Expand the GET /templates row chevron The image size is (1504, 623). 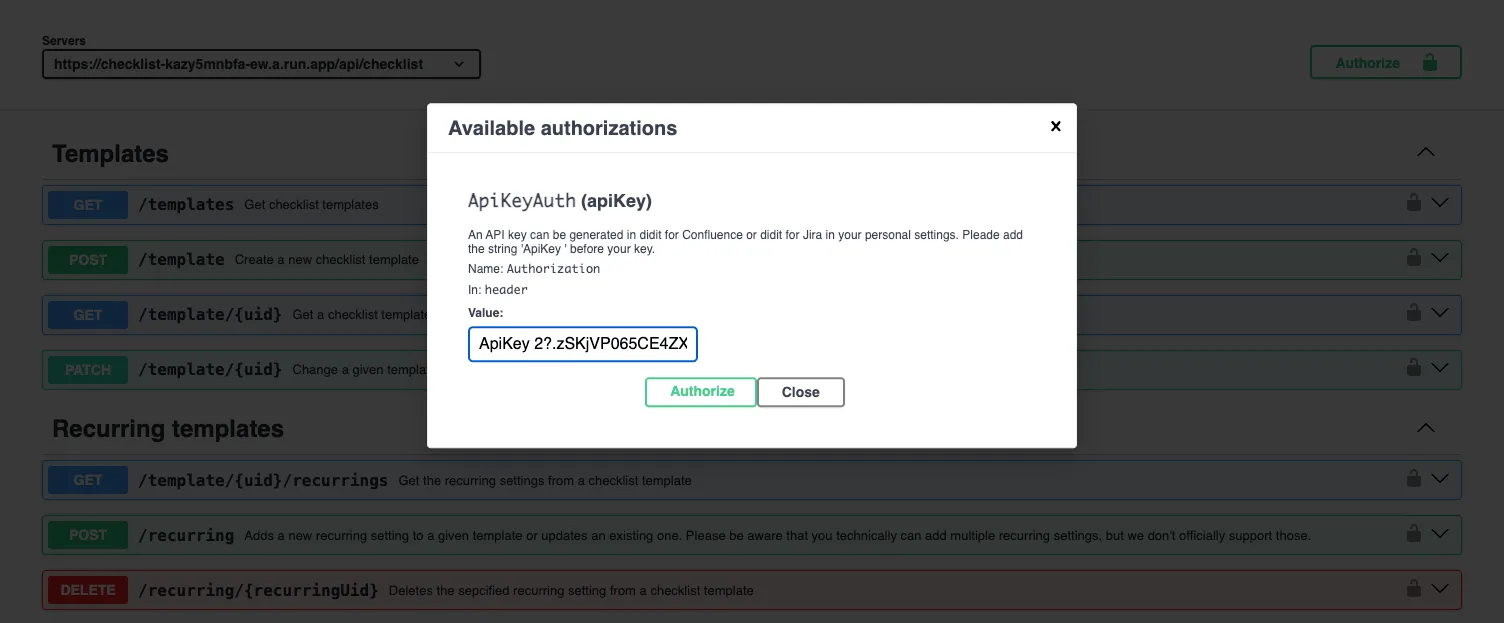tap(1440, 203)
